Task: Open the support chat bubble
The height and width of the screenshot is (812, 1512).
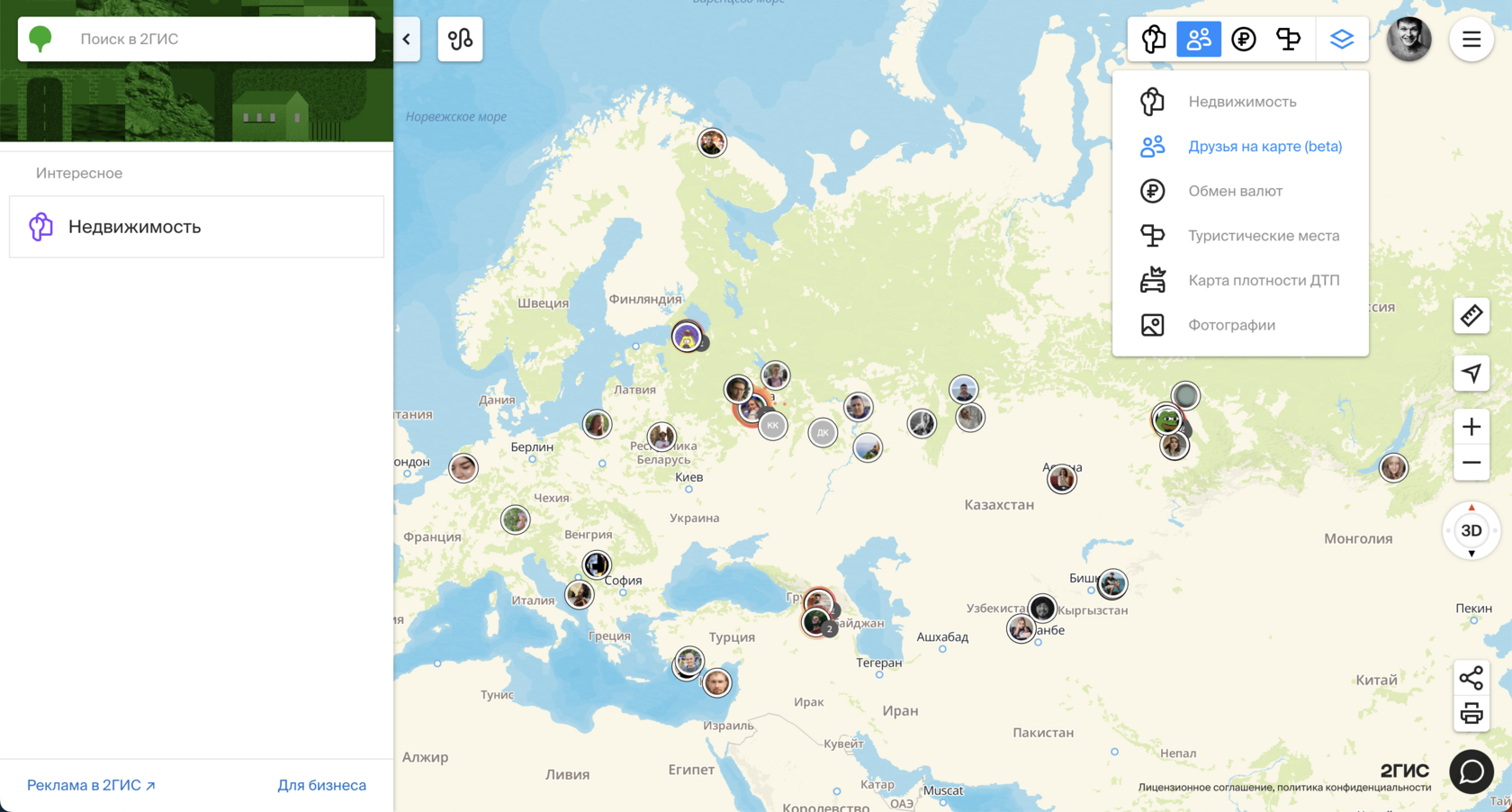Action: coord(1471,771)
